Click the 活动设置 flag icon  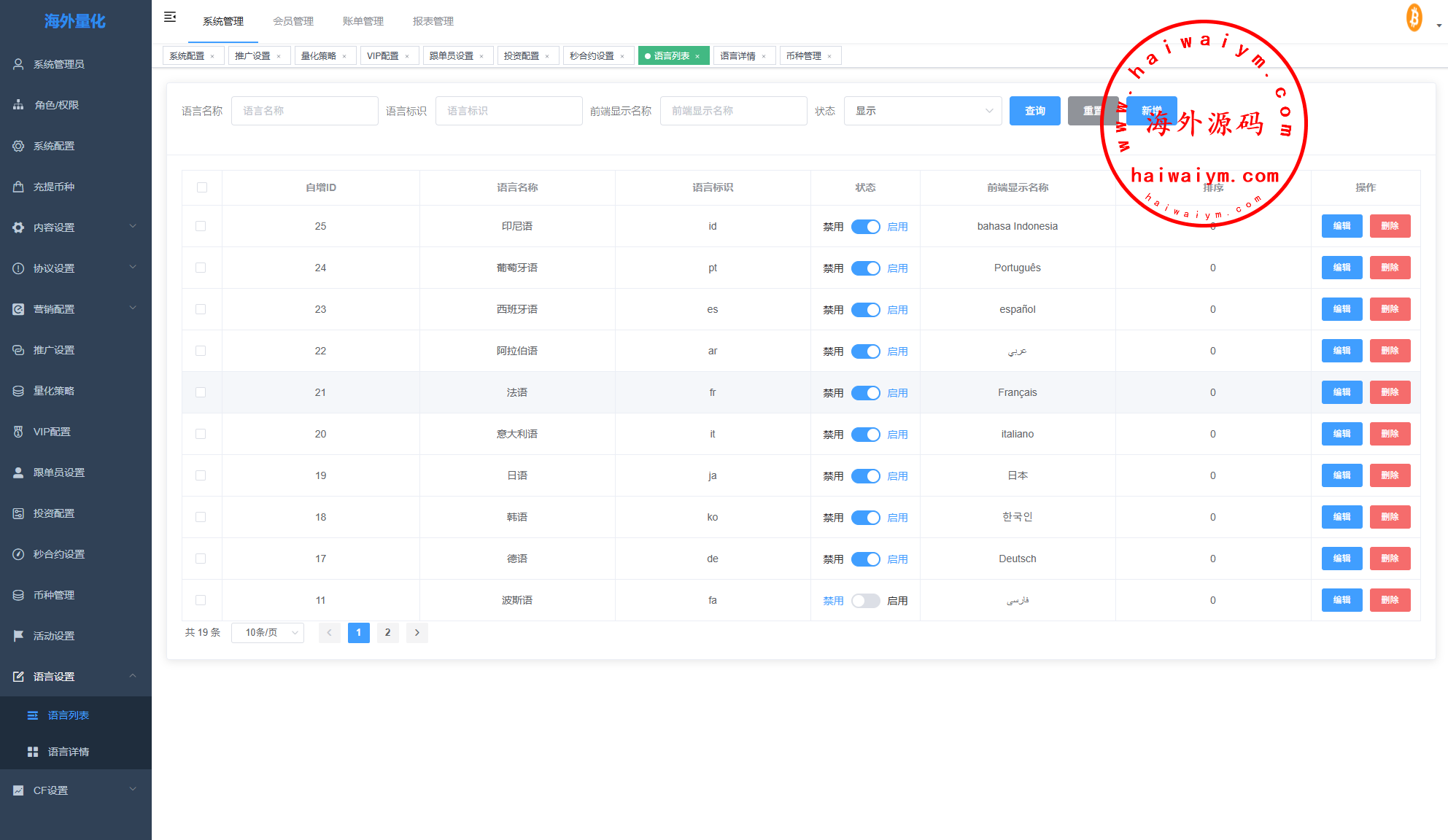pos(18,636)
